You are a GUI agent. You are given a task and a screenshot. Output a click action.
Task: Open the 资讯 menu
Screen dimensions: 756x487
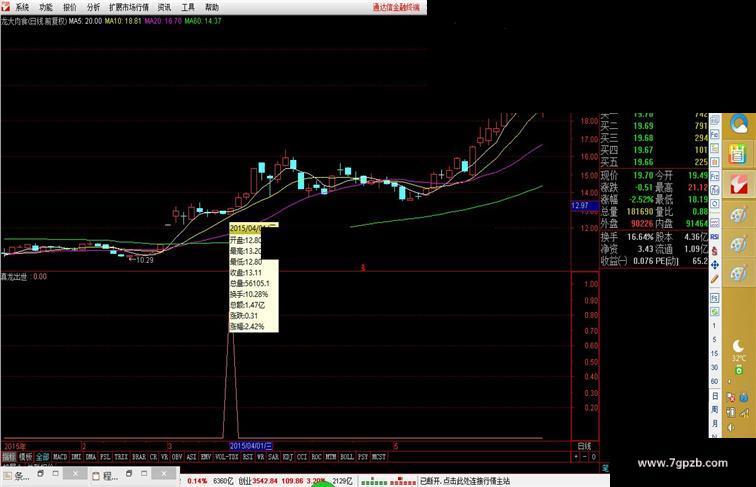coord(164,7)
